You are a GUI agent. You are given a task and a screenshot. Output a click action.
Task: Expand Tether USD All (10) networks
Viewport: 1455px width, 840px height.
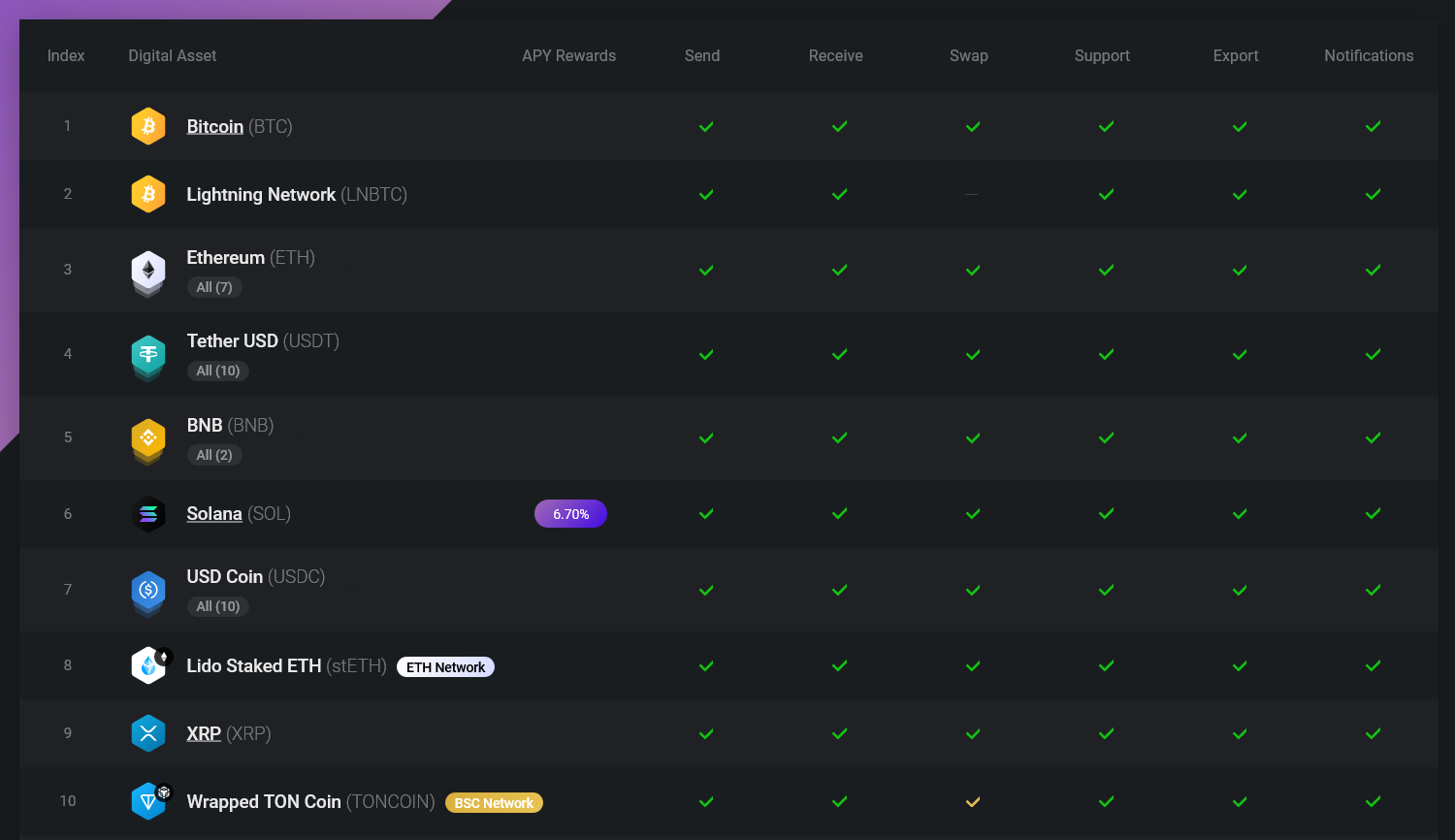(218, 371)
